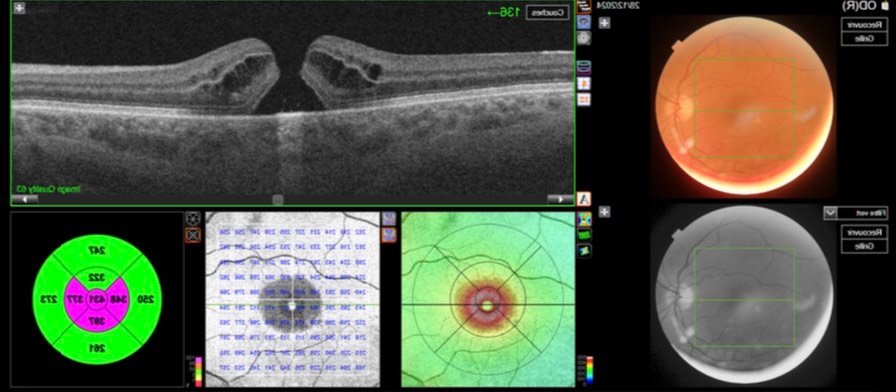This screenshot has width=896, height=392.
Task: Click the Couches layers button
Action: point(547,13)
